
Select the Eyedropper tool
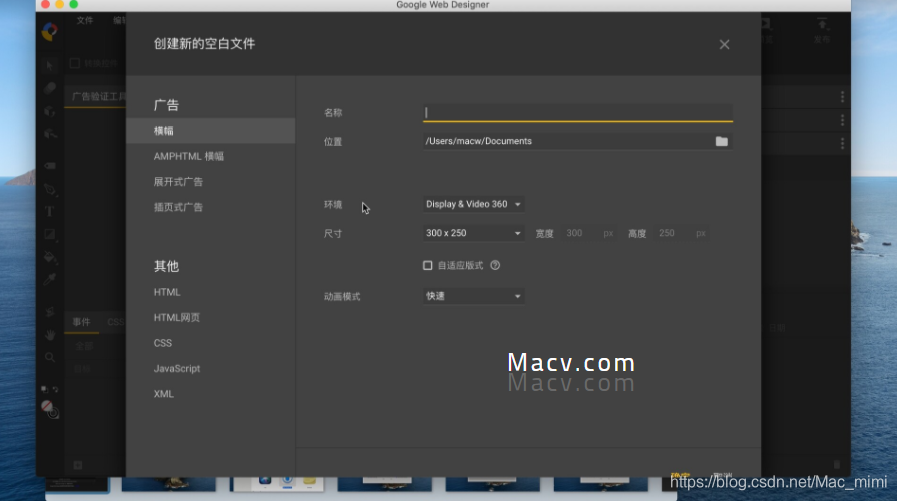[50, 279]
